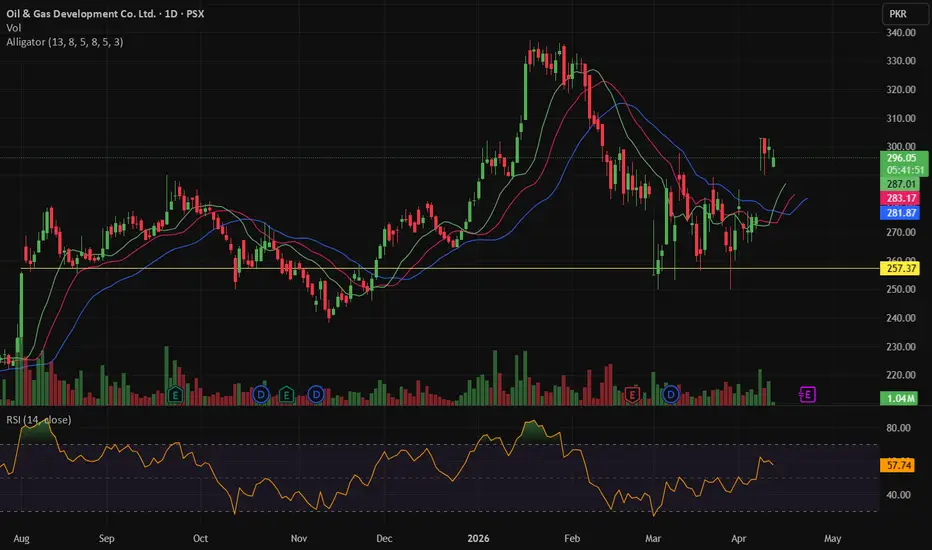Click the RSI value label 57.74
This screenshot has width=932, height=550.
(898, 465)
